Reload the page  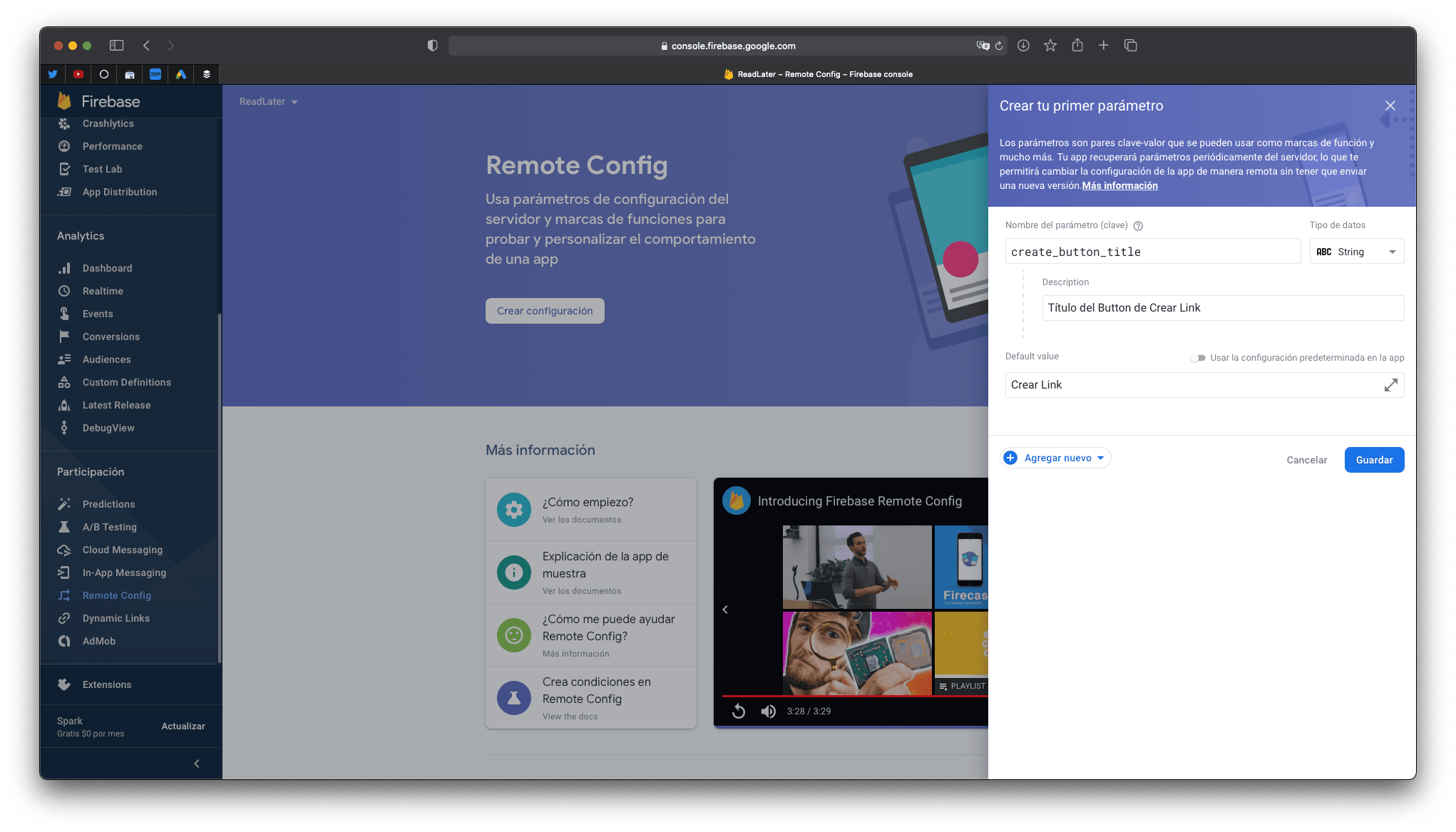coord(999,46)
